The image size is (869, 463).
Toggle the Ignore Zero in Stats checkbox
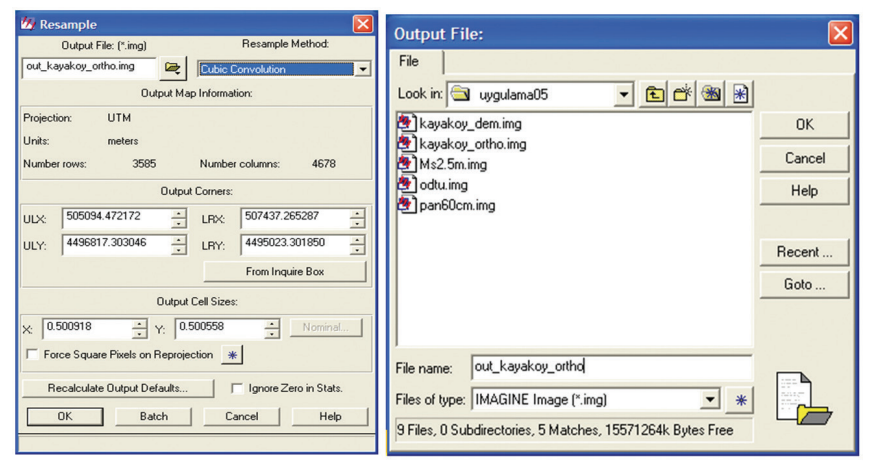(237, 388)
